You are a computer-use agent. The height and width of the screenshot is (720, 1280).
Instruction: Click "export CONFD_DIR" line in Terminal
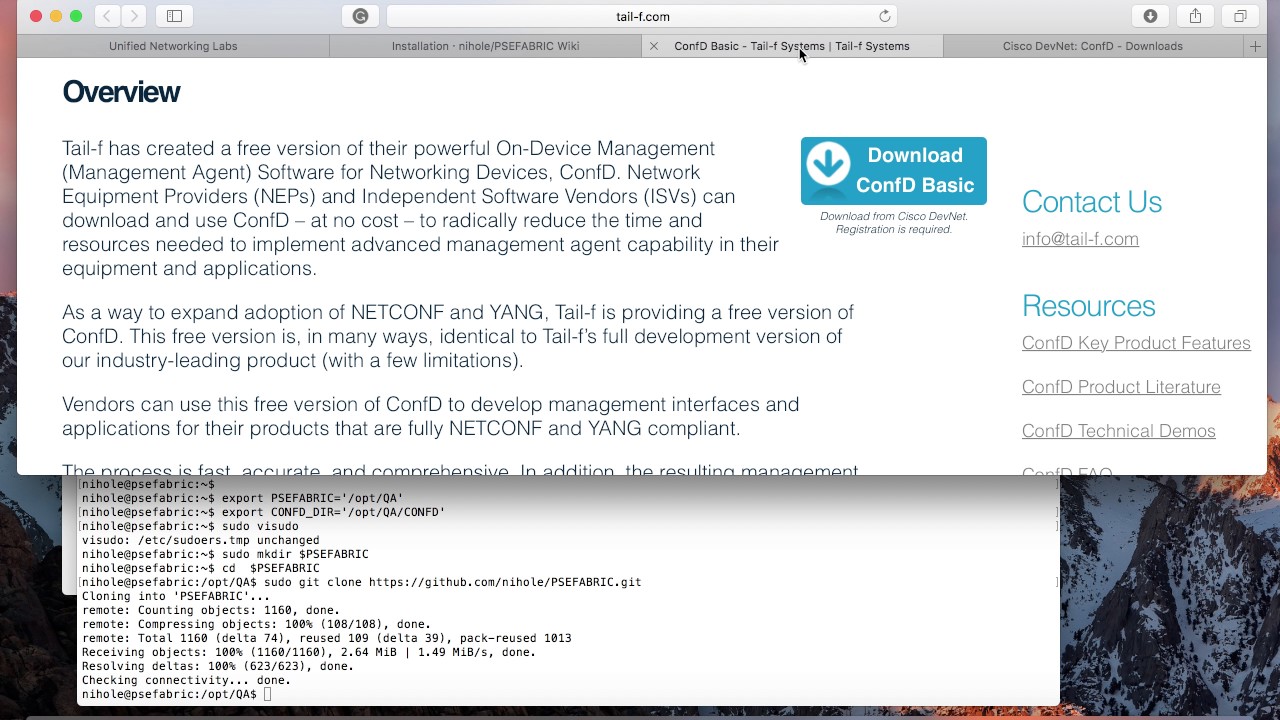click(263, 512)
